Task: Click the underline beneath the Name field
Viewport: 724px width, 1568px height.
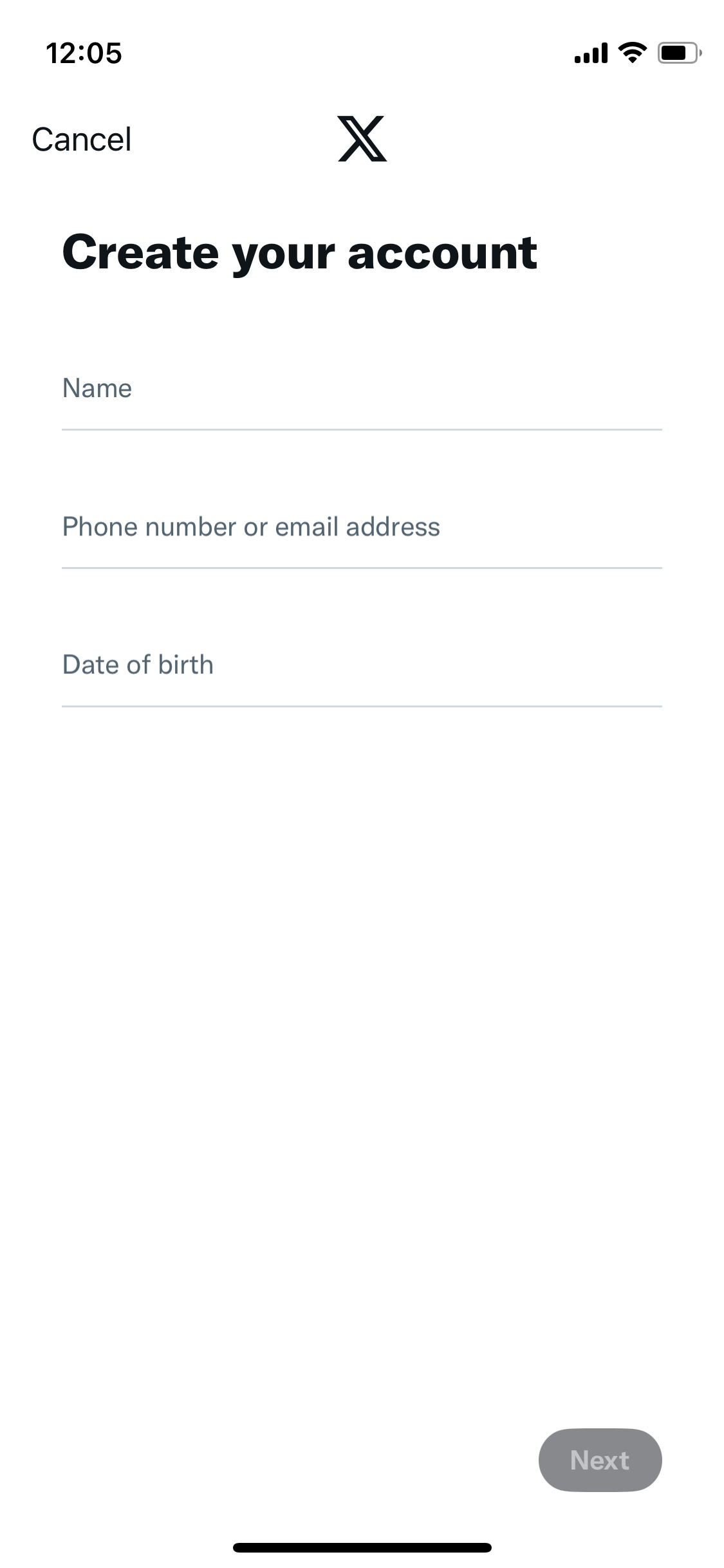Action: [x=362, y=429]
